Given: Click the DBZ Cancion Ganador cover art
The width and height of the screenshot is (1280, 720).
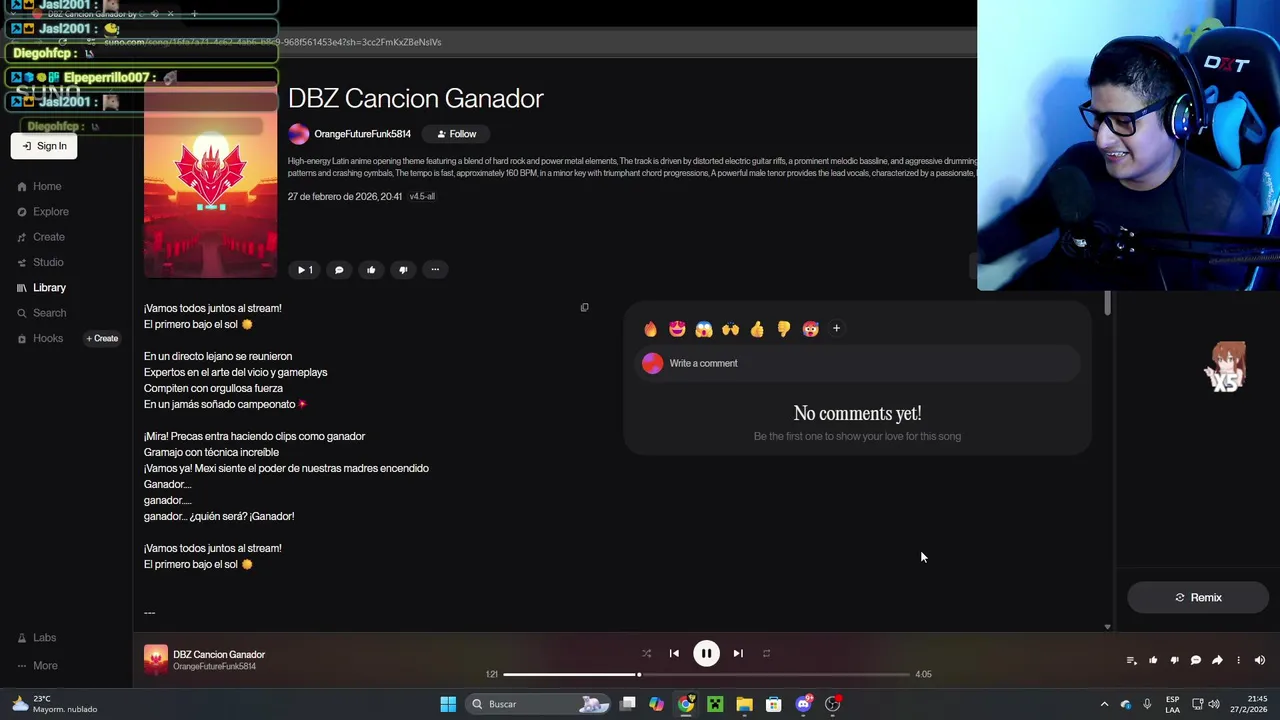Looking at the screenshot, I should (x=211, y=180).
